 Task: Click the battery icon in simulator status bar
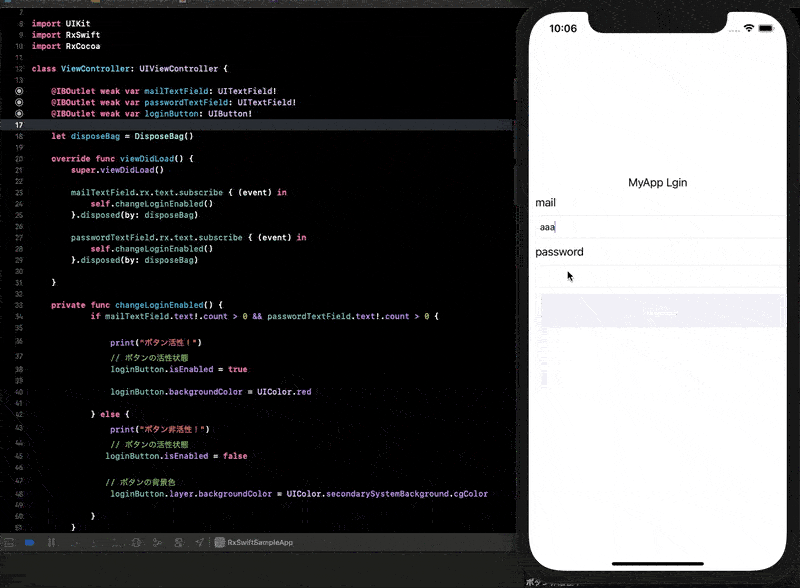point(766,29)
